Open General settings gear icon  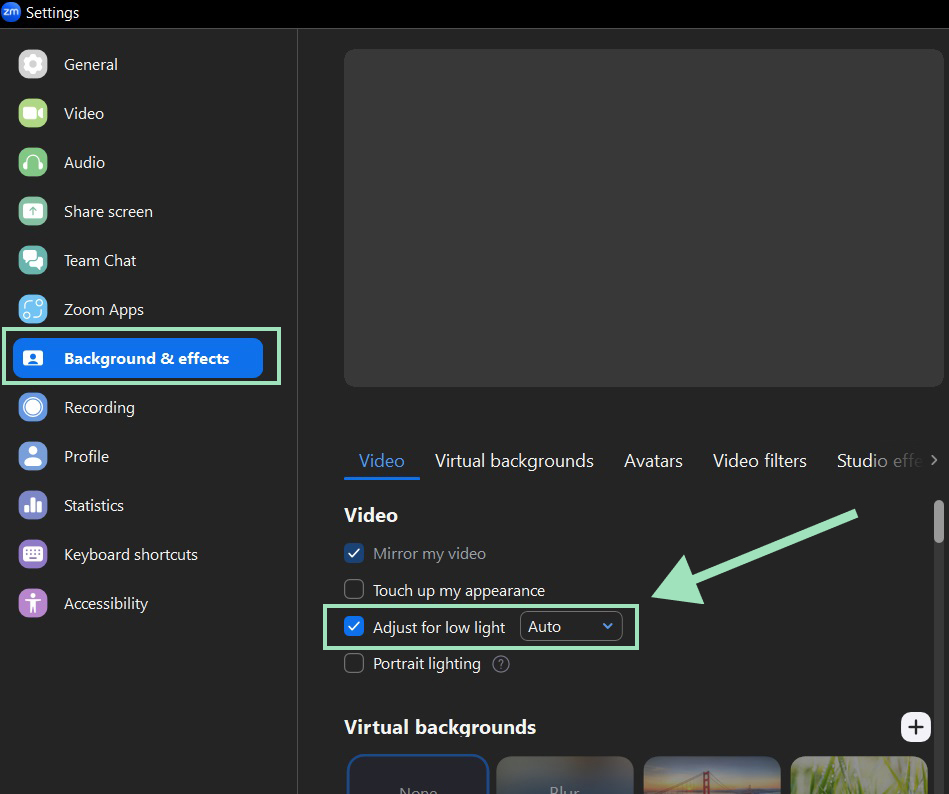tap(33, 64)
